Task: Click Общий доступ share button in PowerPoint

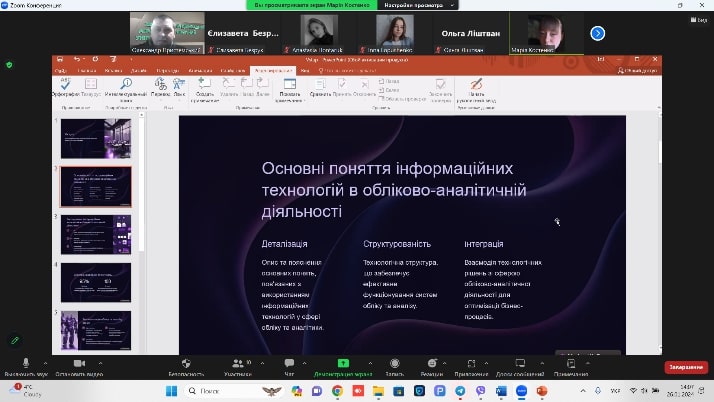Action: click(637, 71)
